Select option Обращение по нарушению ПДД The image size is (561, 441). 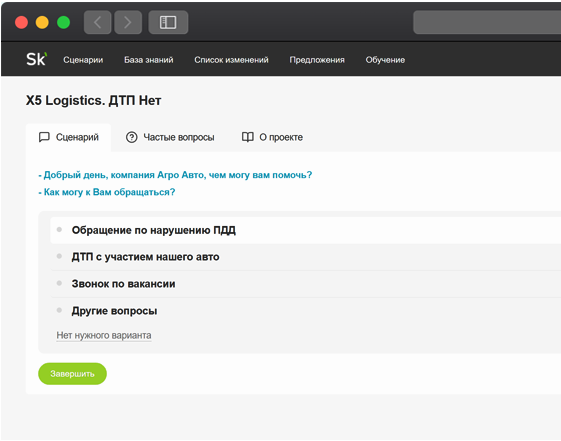(x=306, y=230)
